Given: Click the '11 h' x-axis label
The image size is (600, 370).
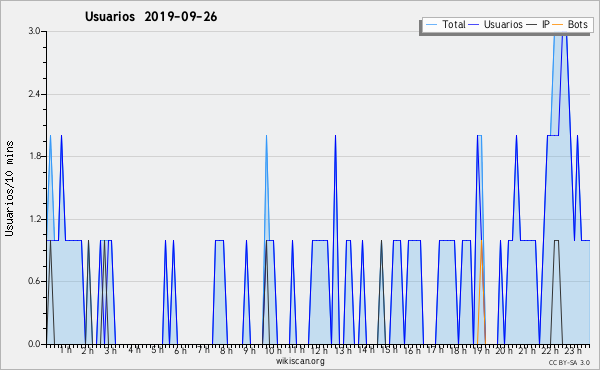Looking at the screenshot, I should 296,350.
